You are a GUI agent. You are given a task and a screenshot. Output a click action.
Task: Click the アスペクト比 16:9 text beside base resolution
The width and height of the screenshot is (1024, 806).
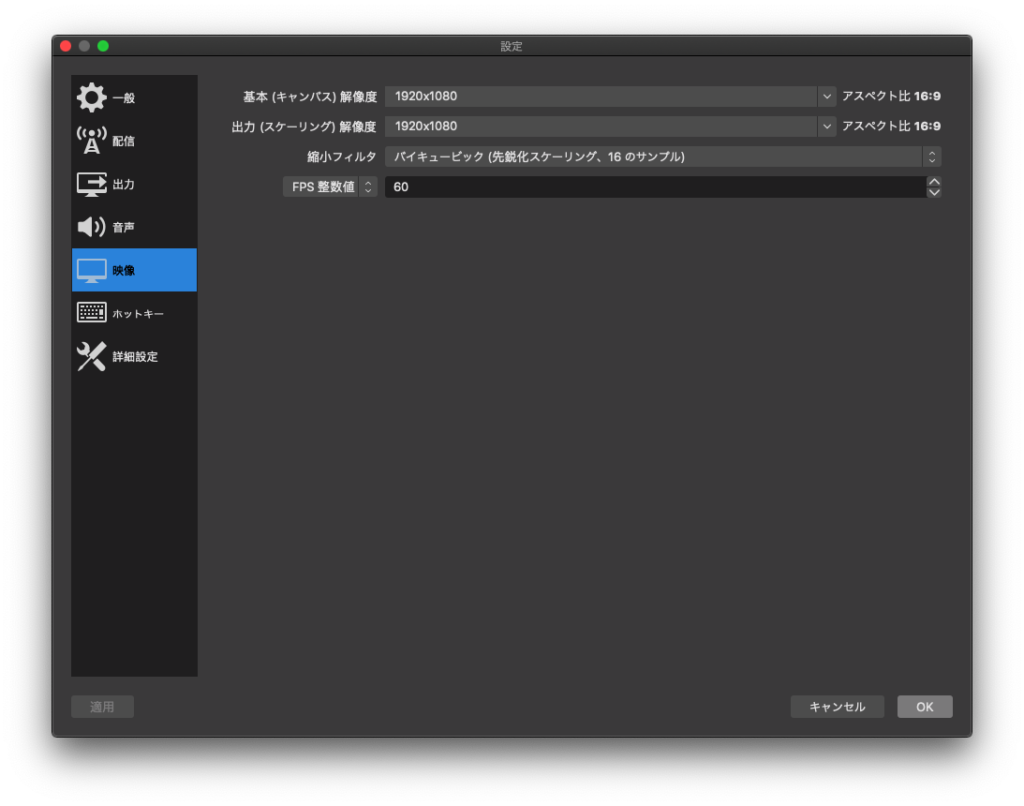tap(891, 96)
